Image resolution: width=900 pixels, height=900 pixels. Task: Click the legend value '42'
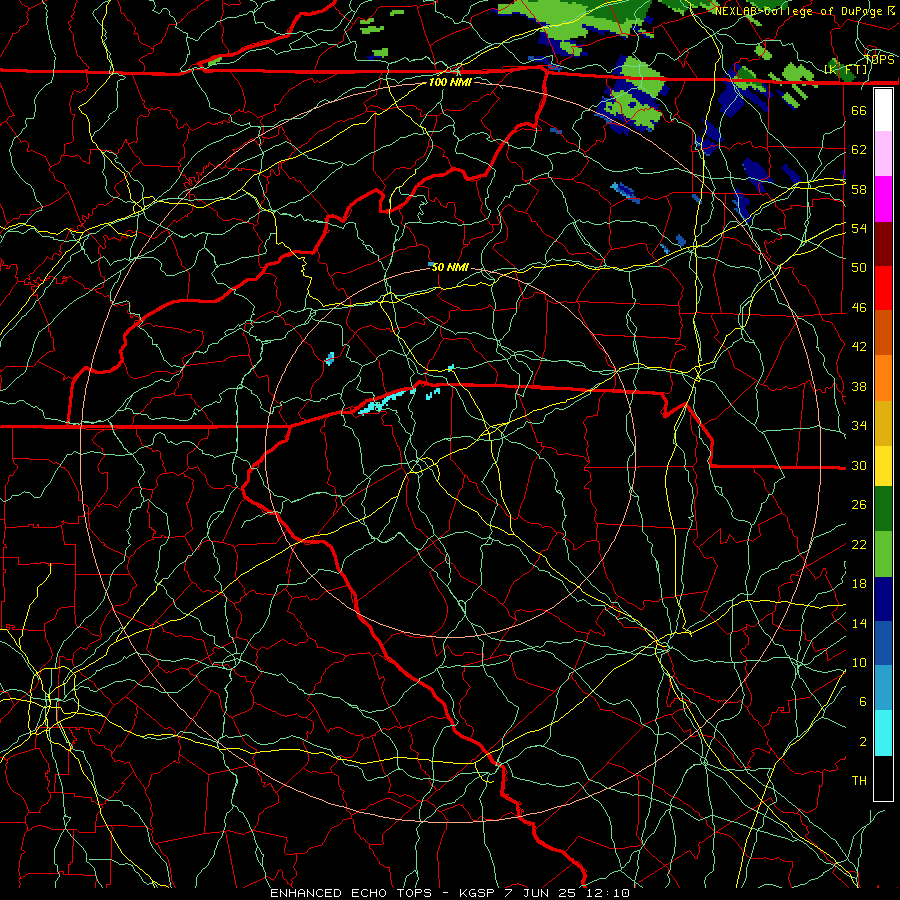[859, 347]
